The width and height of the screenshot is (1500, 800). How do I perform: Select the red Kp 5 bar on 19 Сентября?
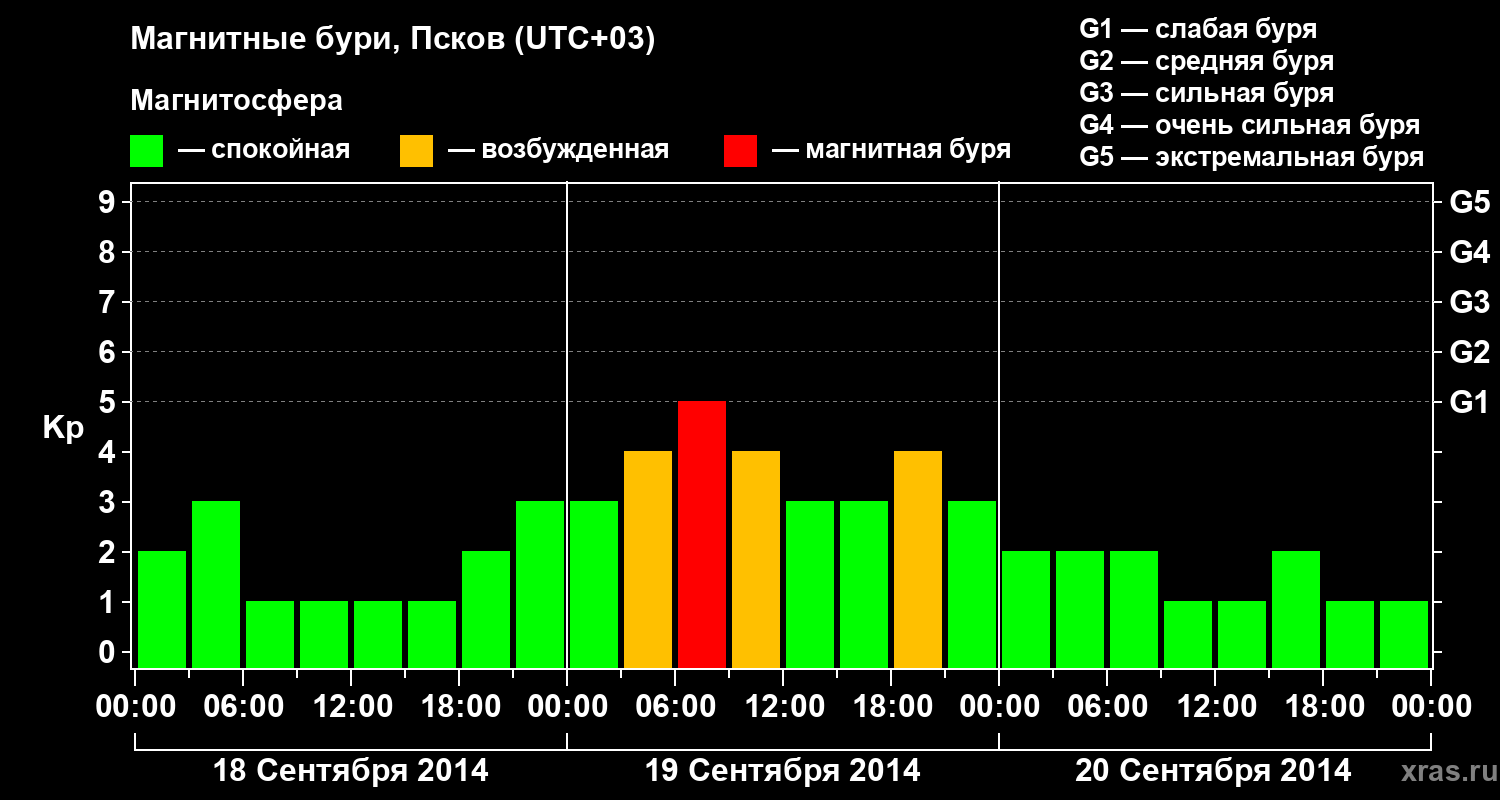(x=702, y=535)
